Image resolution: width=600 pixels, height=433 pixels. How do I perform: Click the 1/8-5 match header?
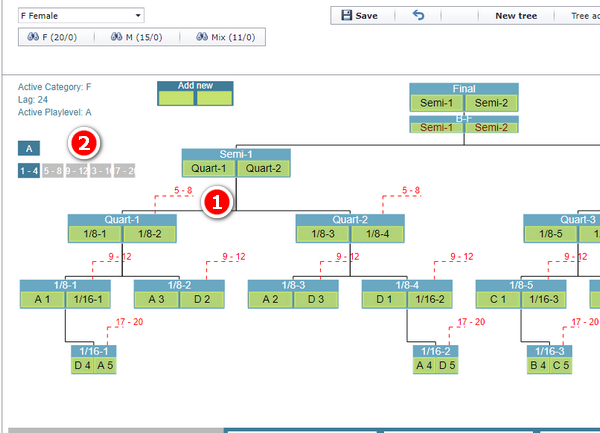coord(521,285)
